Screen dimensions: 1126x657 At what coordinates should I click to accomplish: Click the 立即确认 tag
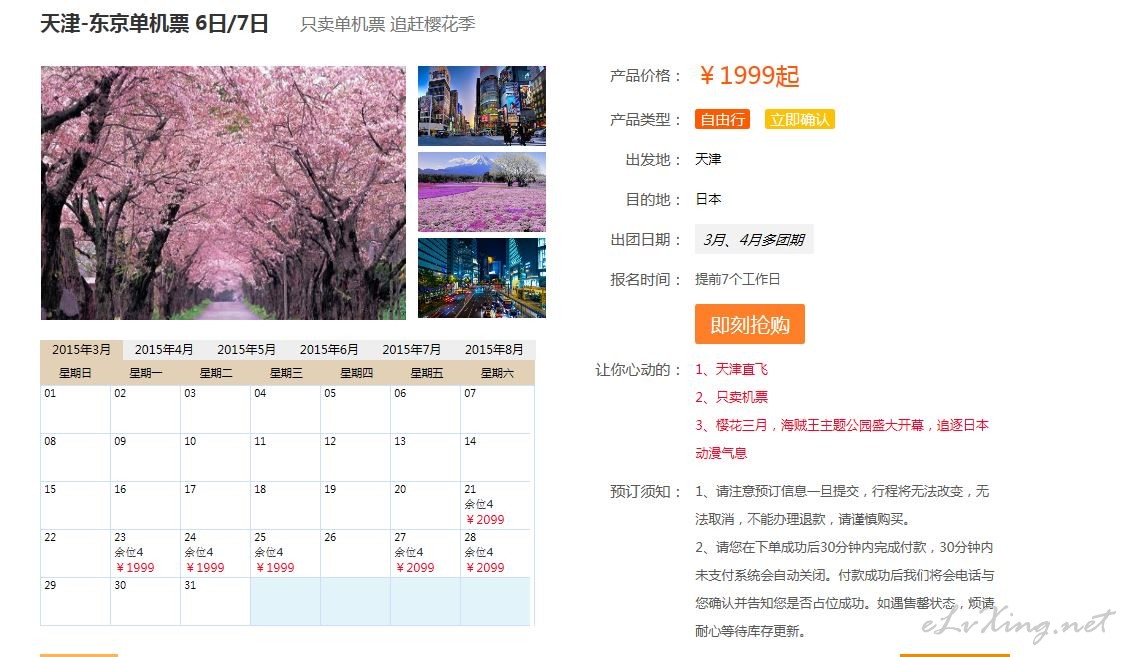pyautogui.click(x=799, y=119)
